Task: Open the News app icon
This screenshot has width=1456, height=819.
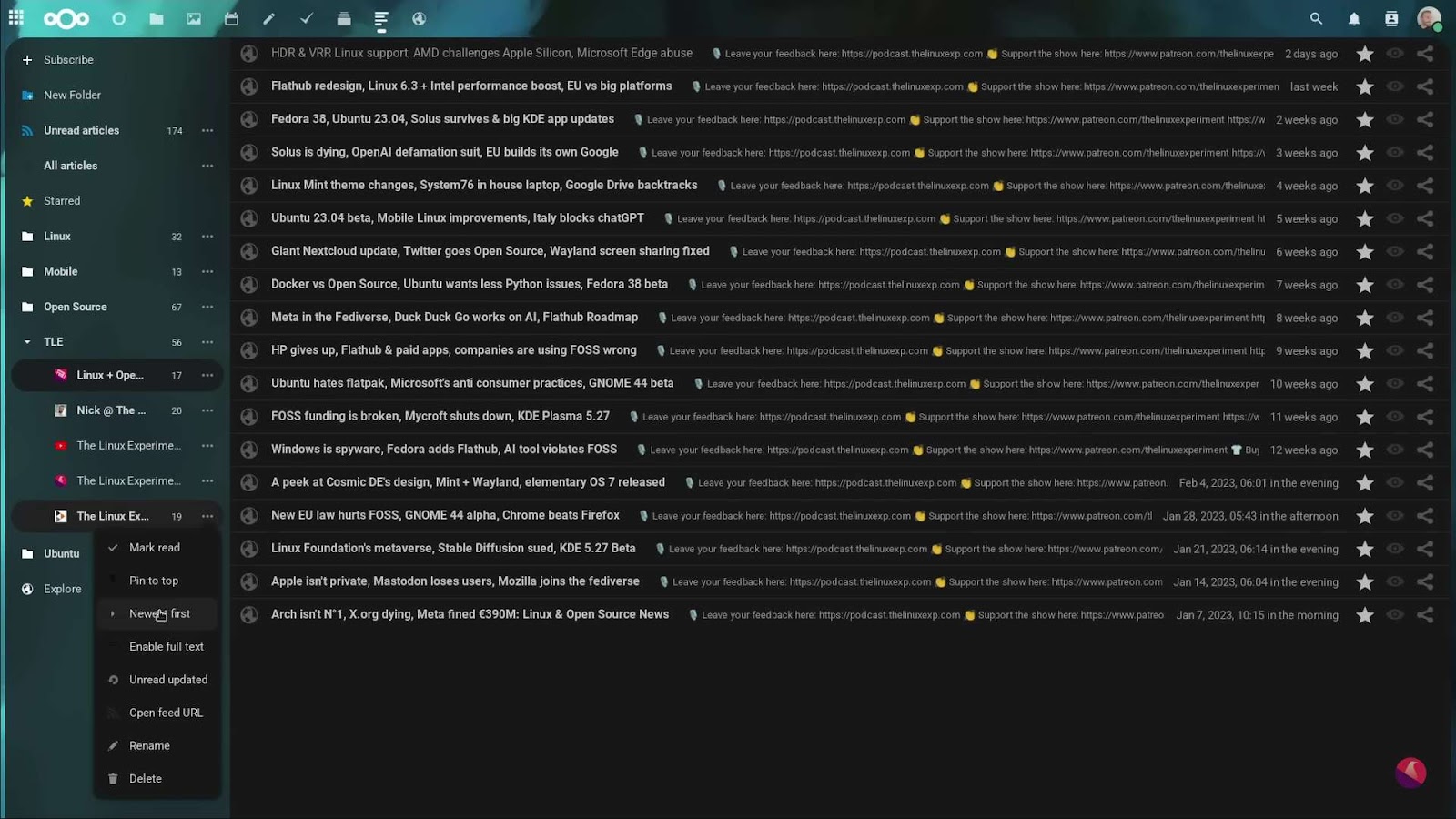Action: pos(381,18)
